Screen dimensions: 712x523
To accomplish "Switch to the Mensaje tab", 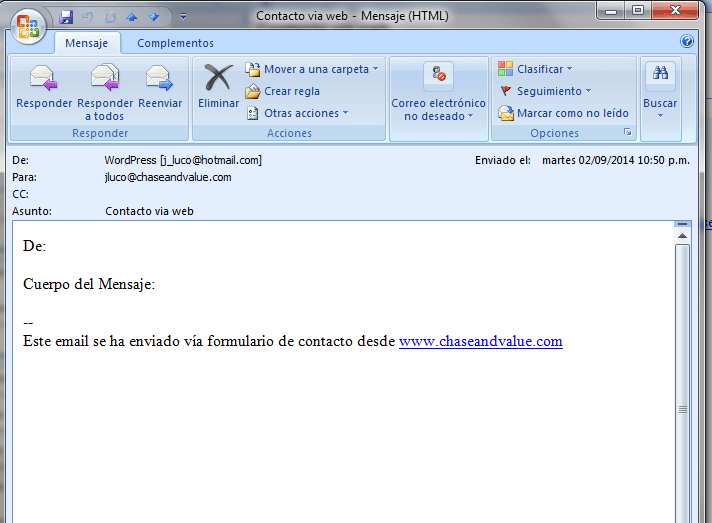I will [x=87, y=43].
